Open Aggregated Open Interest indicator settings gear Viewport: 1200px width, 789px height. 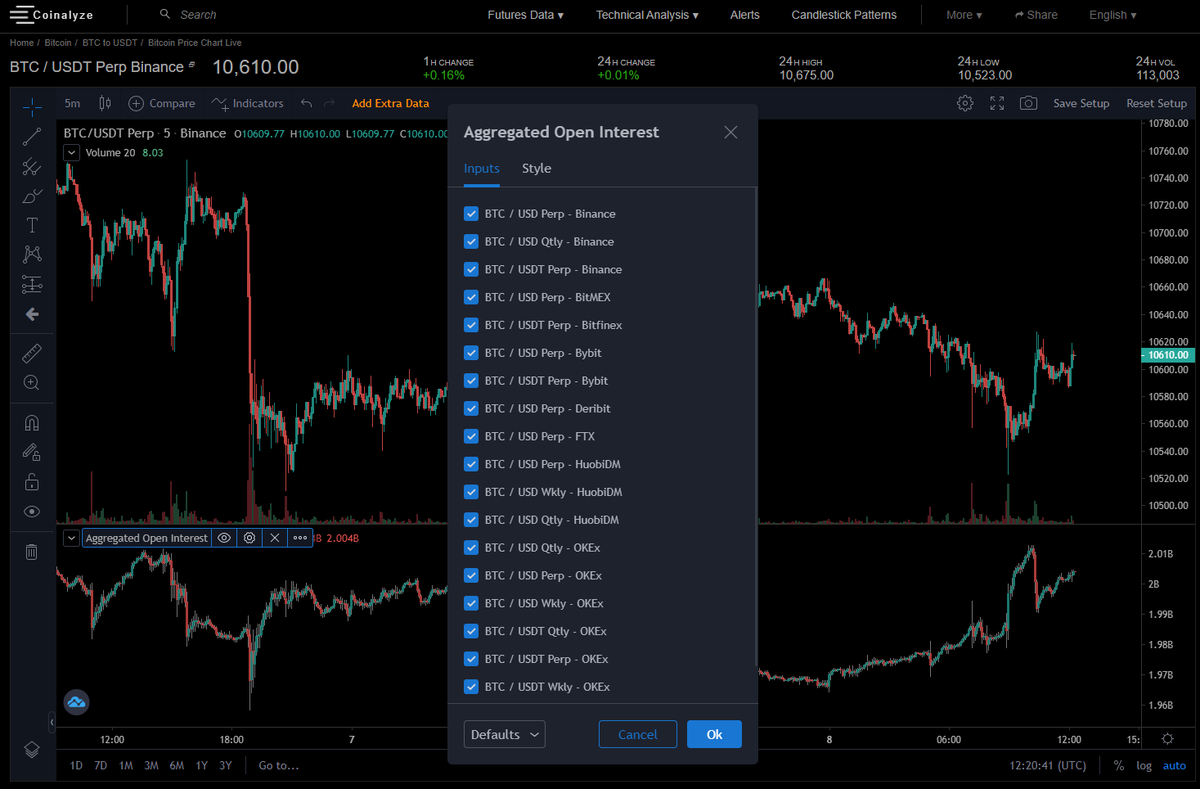(x=249, y=538)
